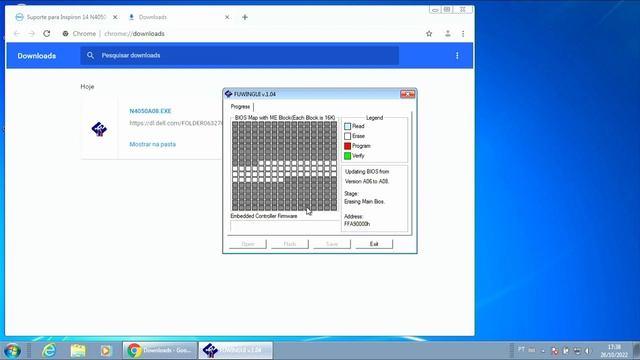The image size is (640, 360).
Task: Click the volume speaker tray icon
Action: (x=588, y=351)
